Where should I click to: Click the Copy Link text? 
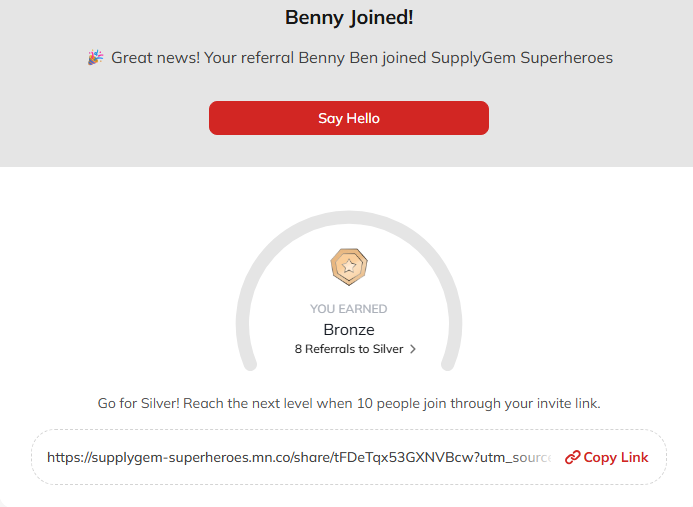616,457
